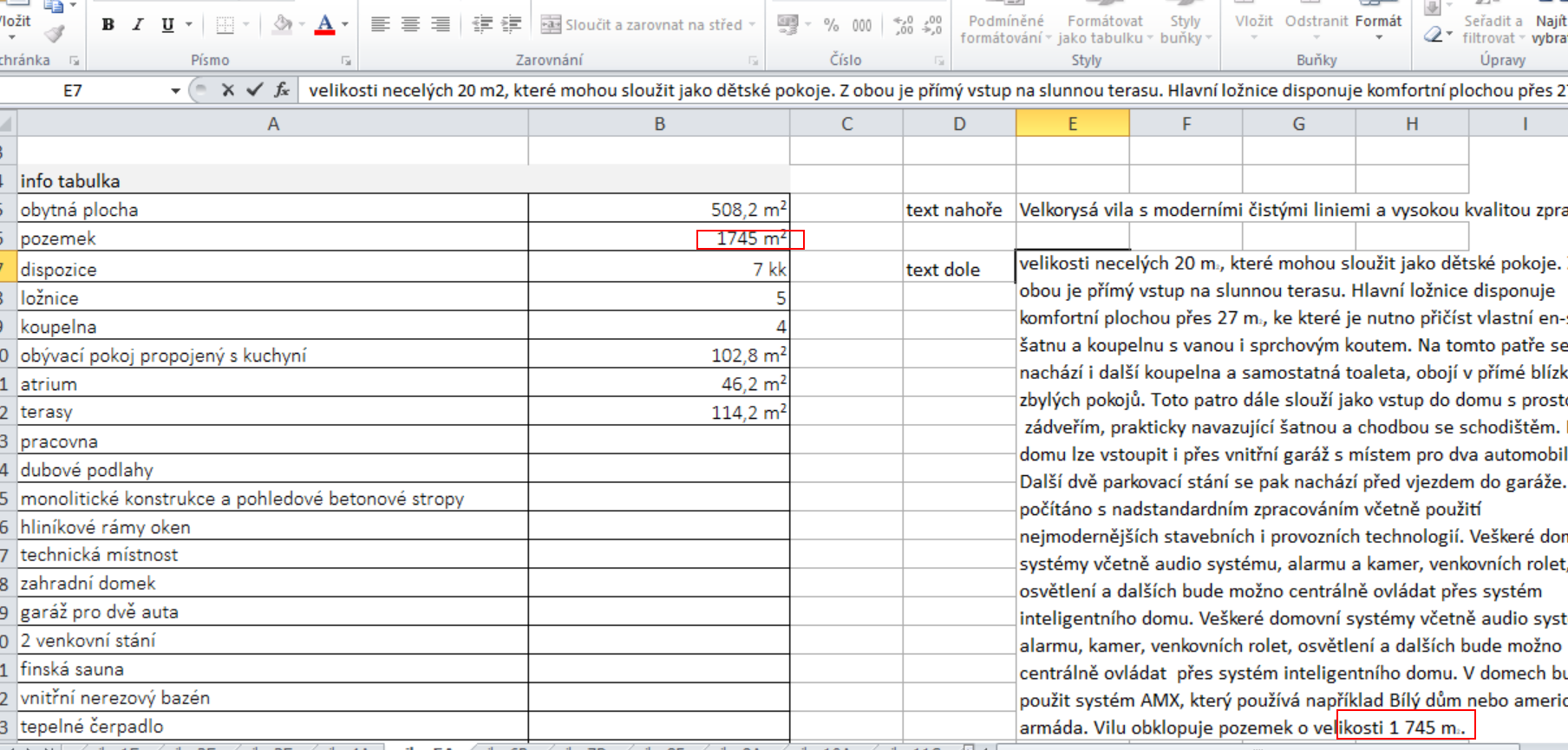1568x750 pixels.
Task: Click the 'text nahoře' label cell
Action: pyautogui.click(x=959, y=209)
